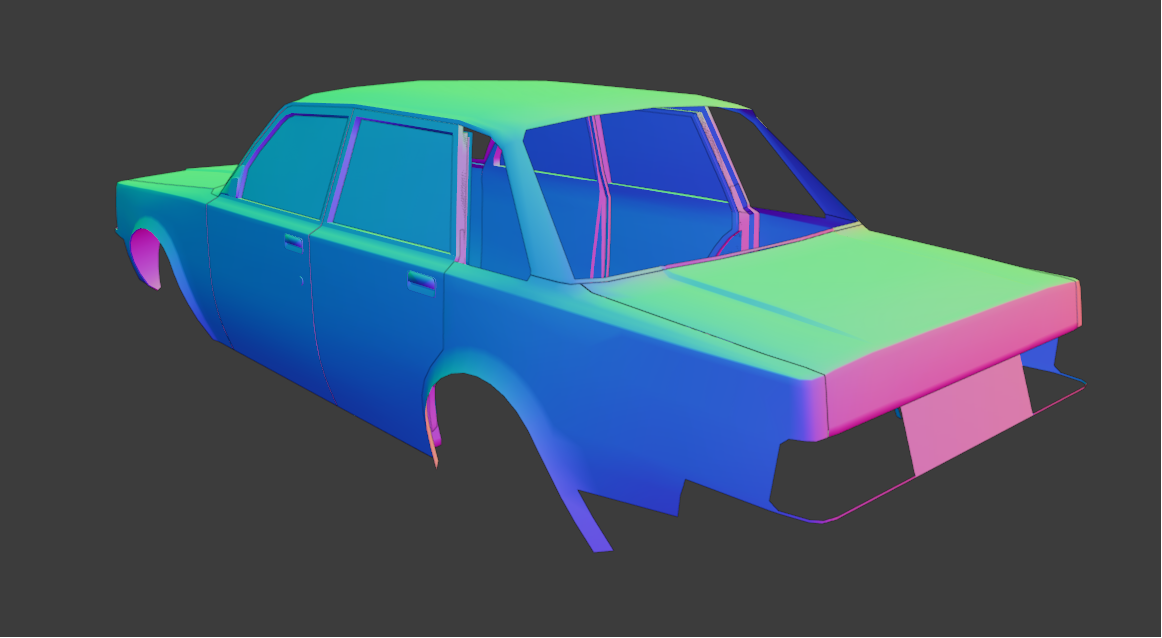The width and height of the screenshot is (1162, 638).
Task: Select the car model's green roof panel
Action: pos(519,104)
